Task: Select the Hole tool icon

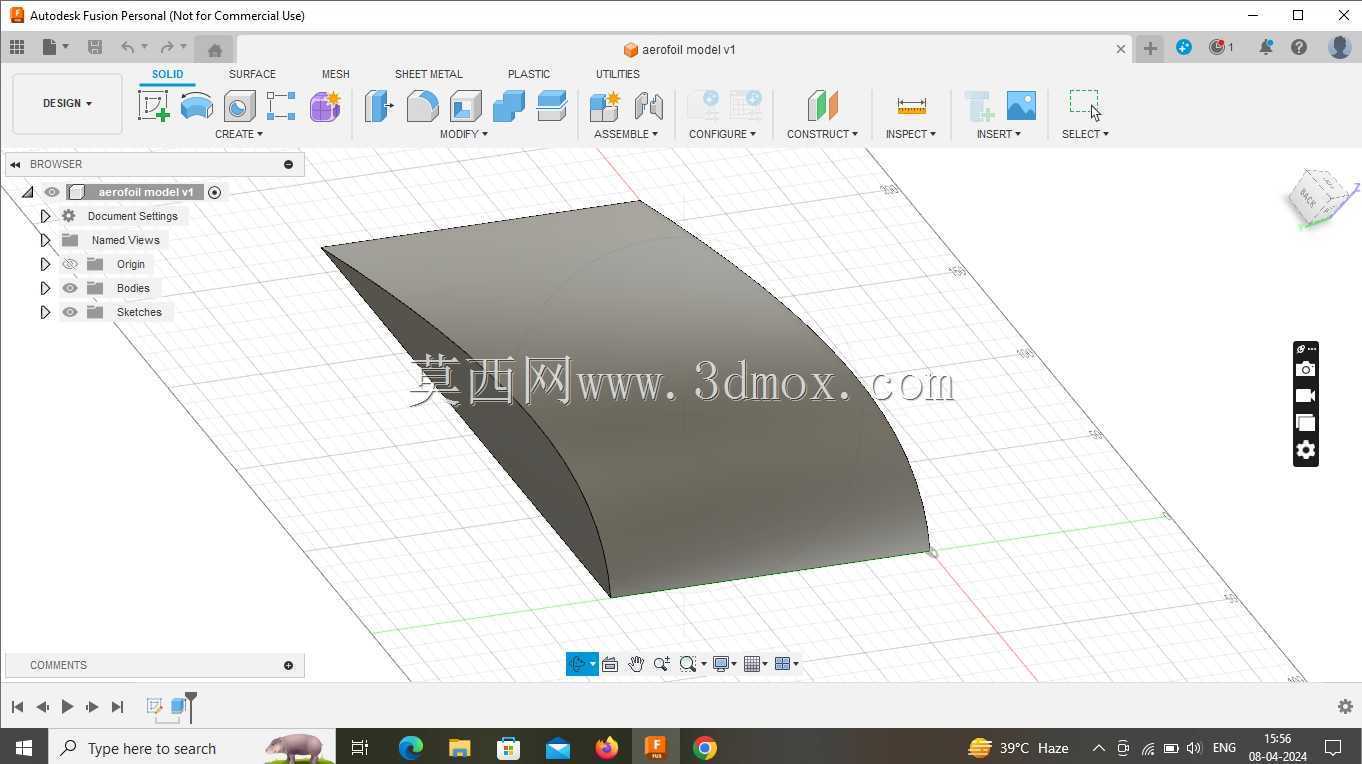Action: click(239, 106)
